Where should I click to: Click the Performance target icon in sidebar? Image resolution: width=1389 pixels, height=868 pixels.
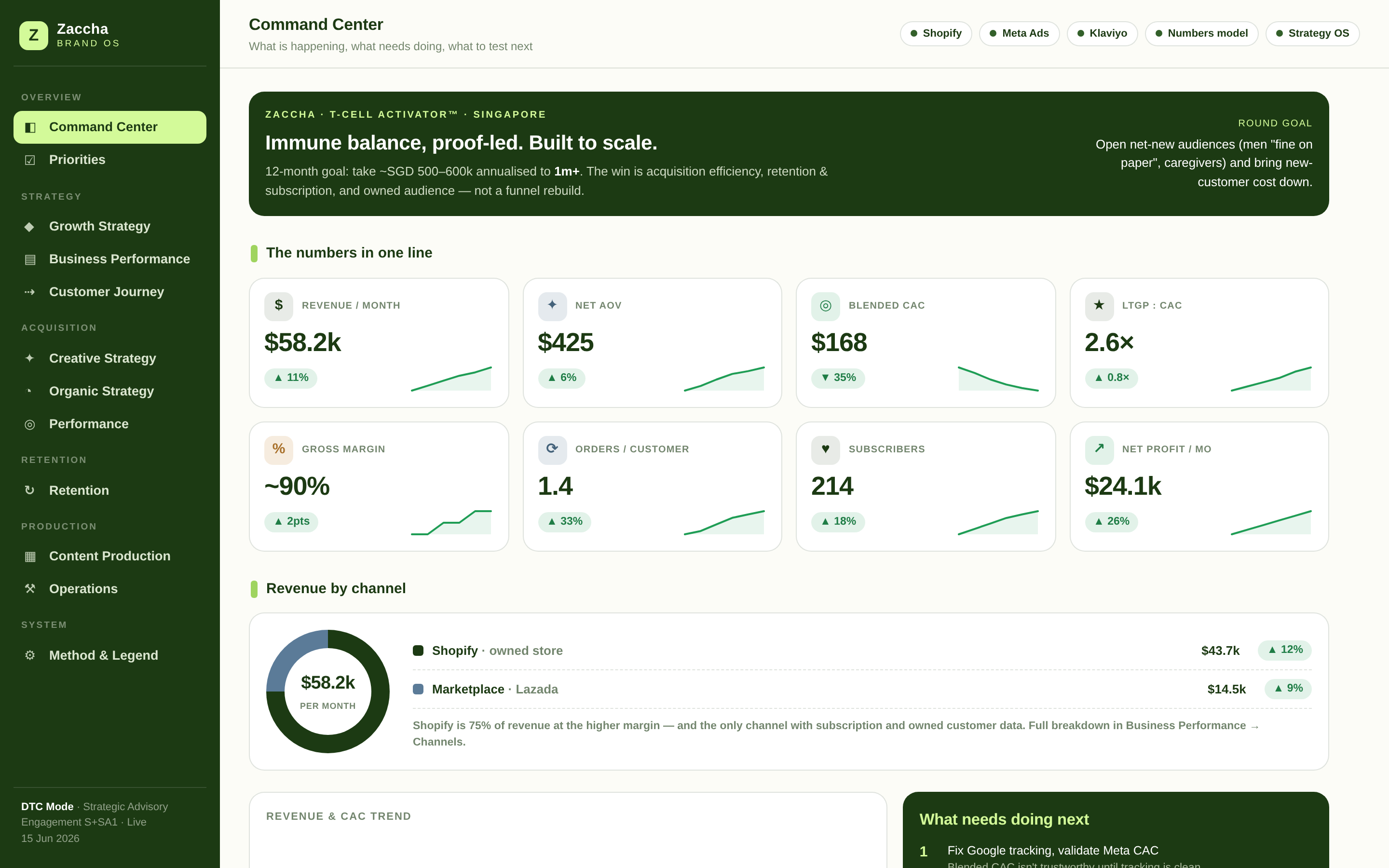pyautogui.click(x=30, y=424)
